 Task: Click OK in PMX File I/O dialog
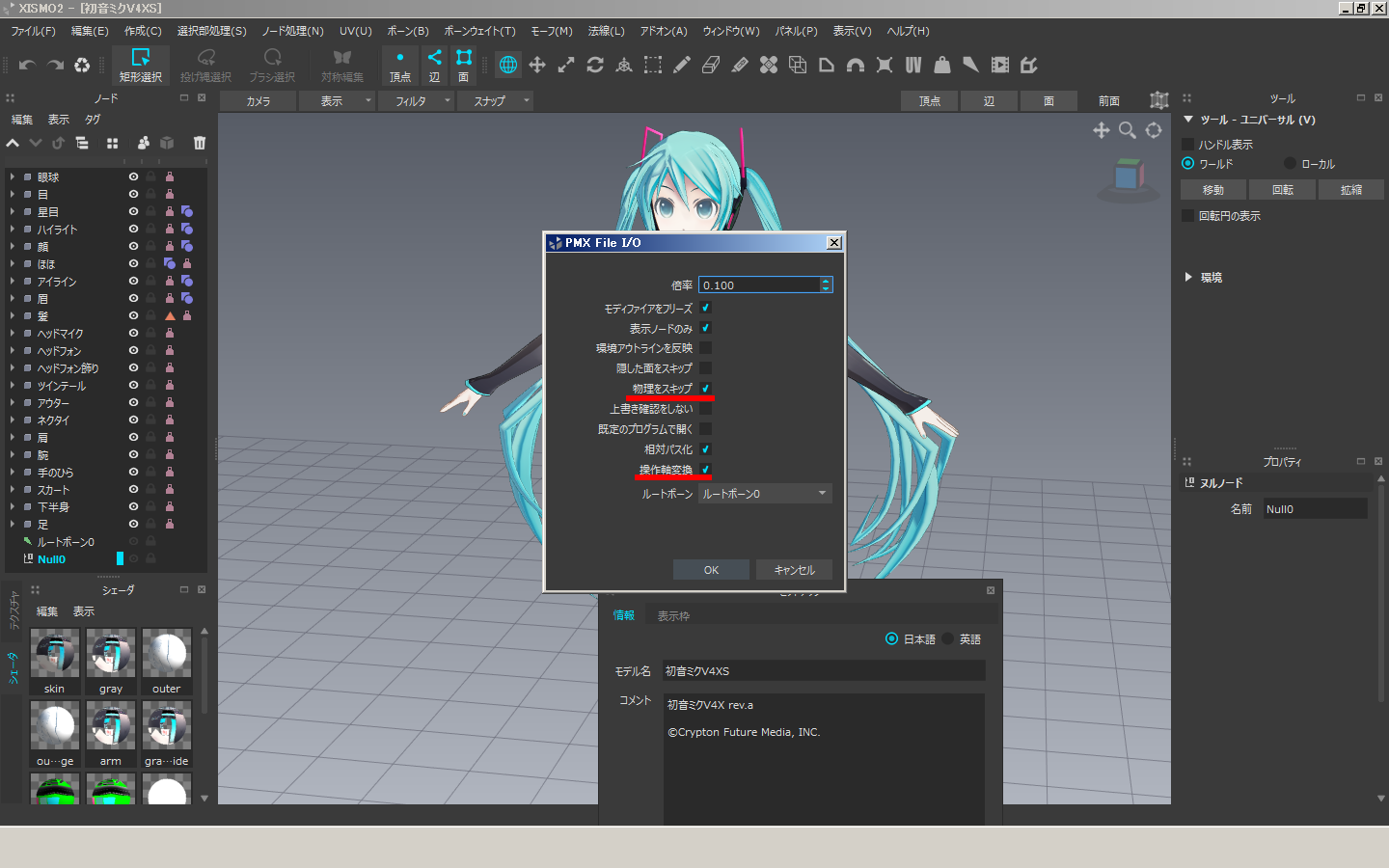point(711,570)
